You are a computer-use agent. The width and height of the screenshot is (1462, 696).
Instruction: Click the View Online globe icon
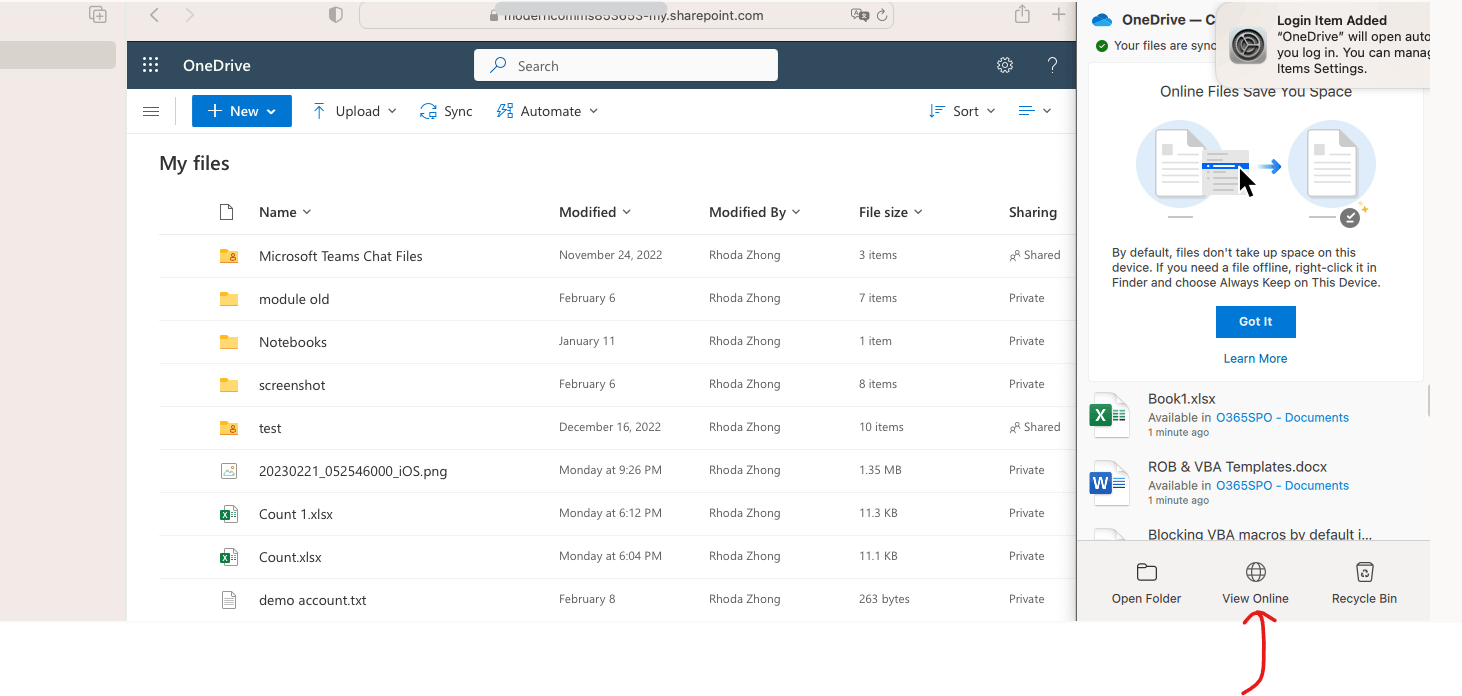pos(1255,572)
